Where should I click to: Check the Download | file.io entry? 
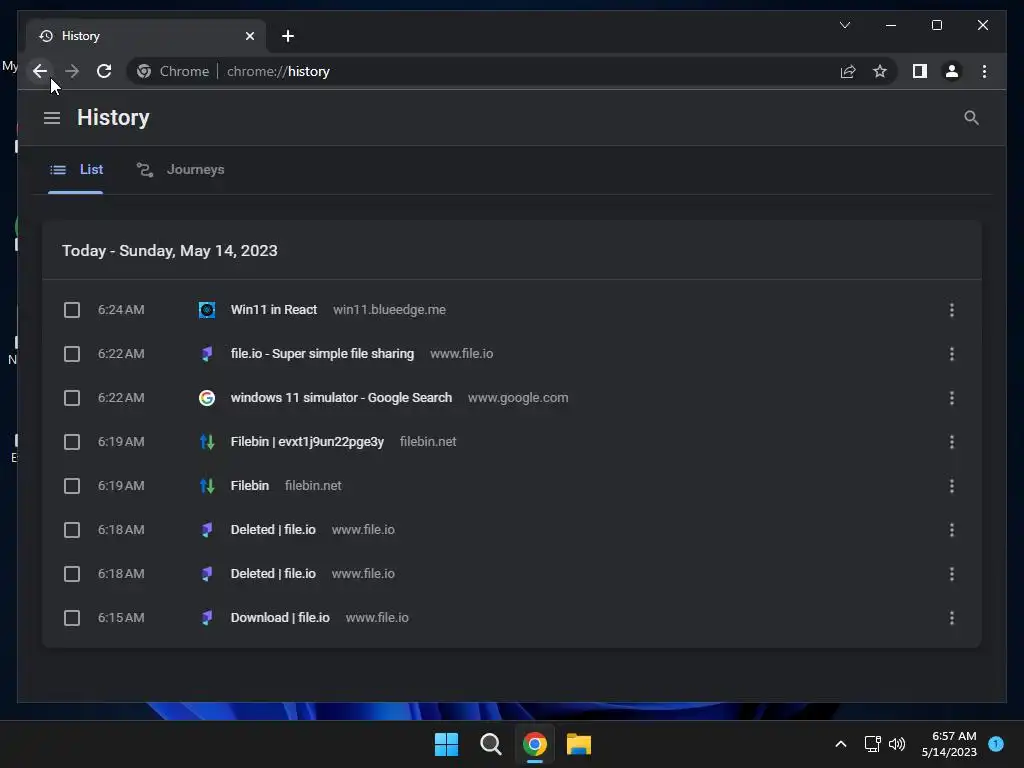coord(72,618)
